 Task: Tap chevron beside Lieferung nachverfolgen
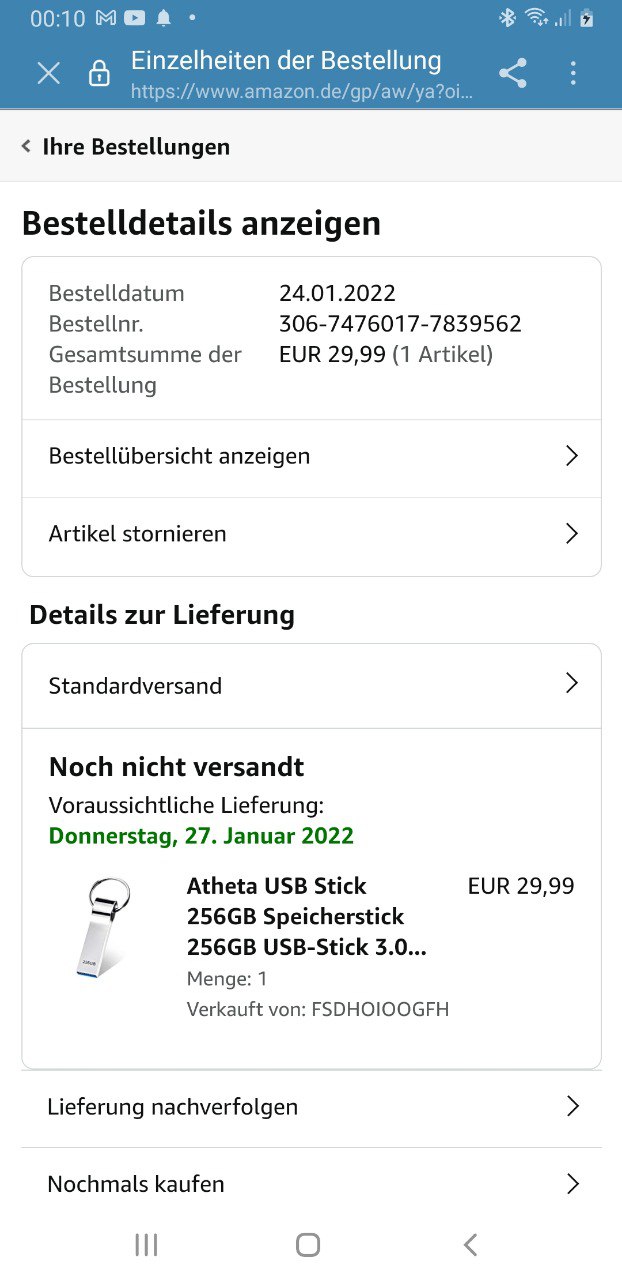(573, 1106)
